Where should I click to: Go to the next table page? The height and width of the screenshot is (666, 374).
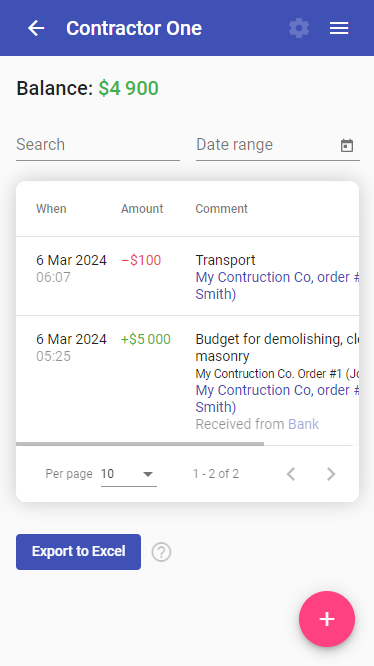[331, 474]
